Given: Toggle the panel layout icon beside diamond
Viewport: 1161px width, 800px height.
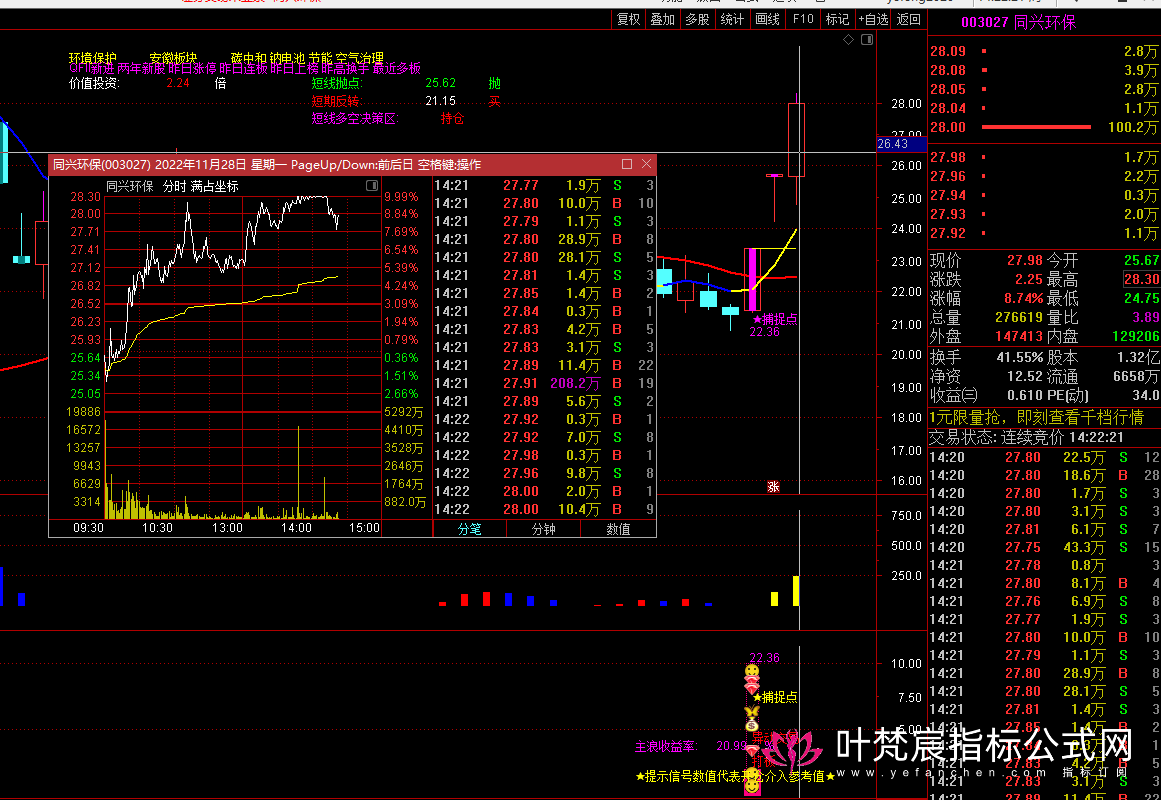Looking at the screenshot, I should [865, 40].
